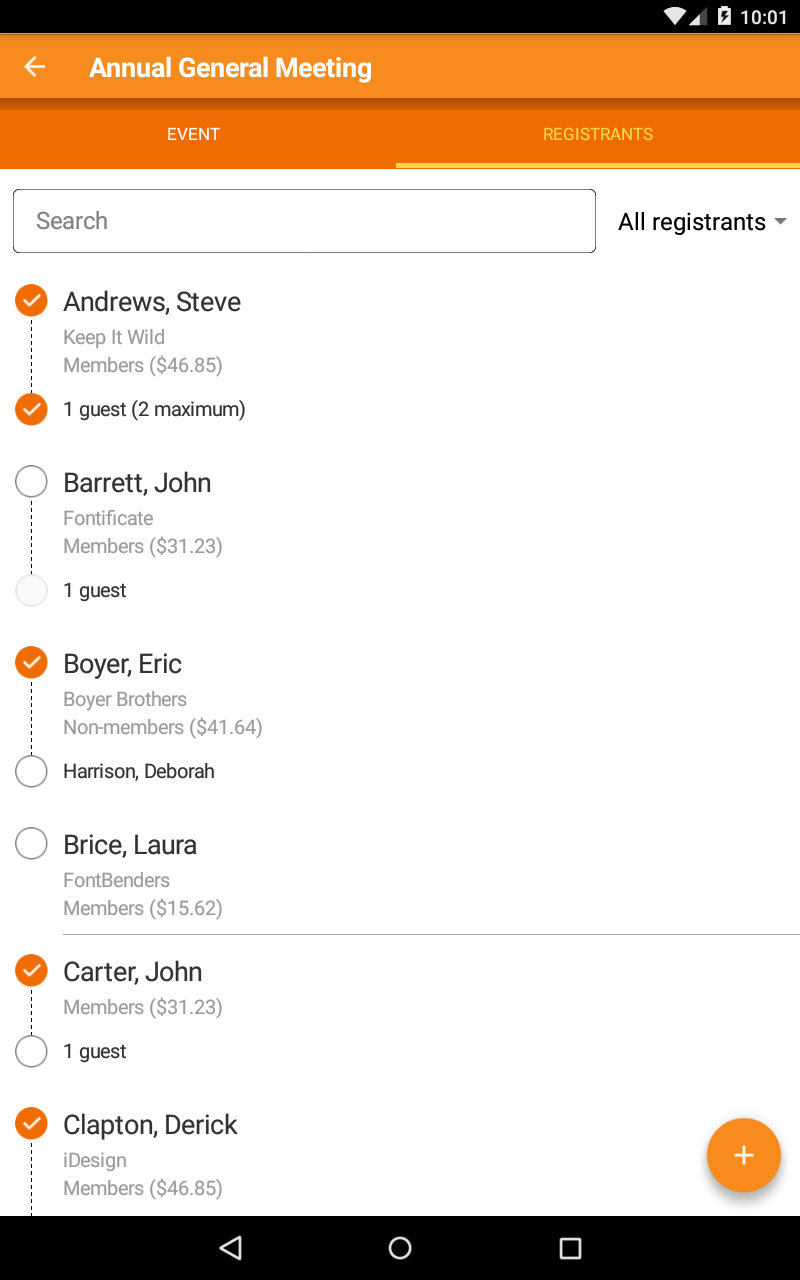Switch to the EVENT tab
800x1280 pixels.
click(193, 134)
